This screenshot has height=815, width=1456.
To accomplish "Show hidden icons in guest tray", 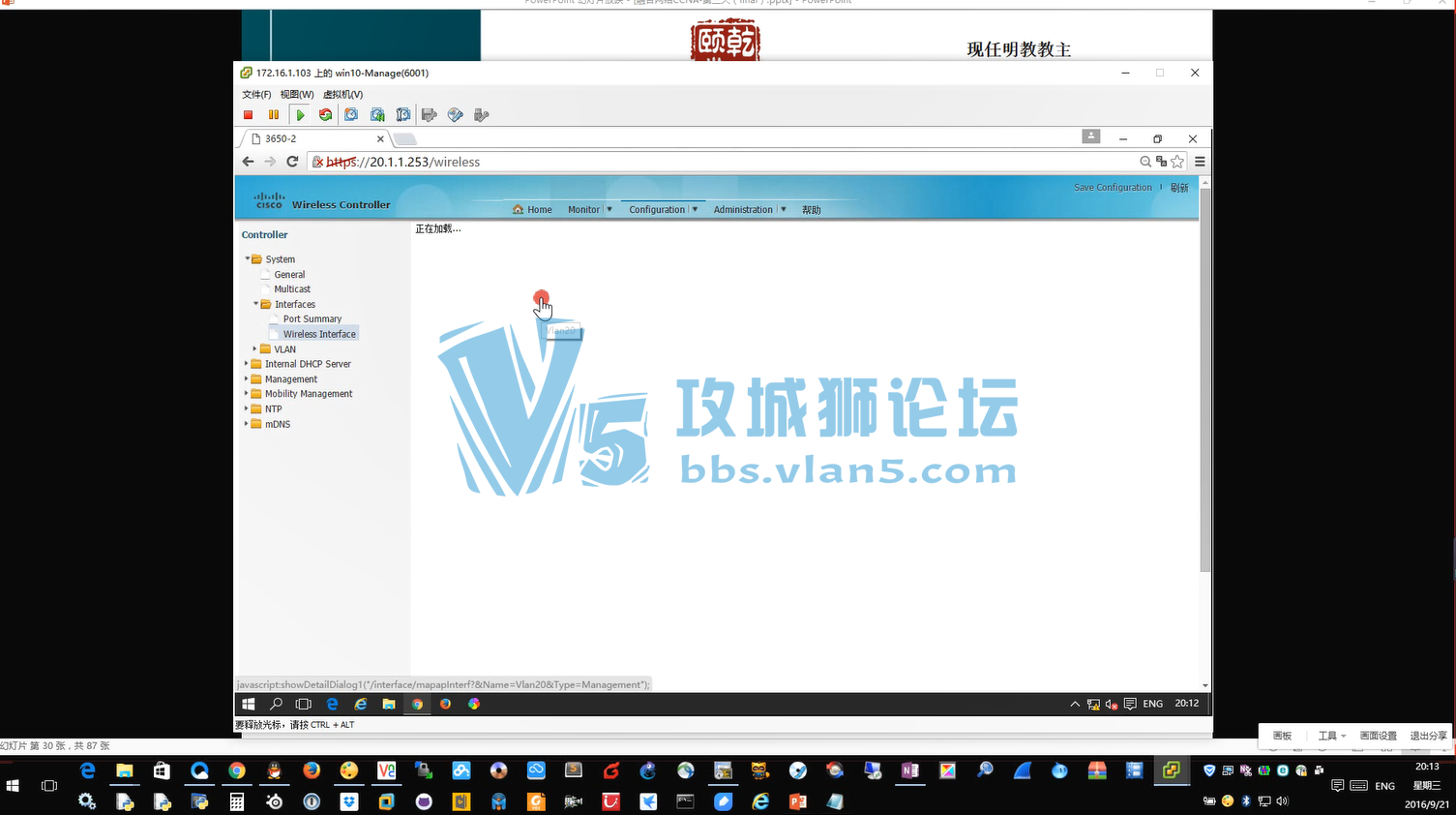I will [1075, 705].
